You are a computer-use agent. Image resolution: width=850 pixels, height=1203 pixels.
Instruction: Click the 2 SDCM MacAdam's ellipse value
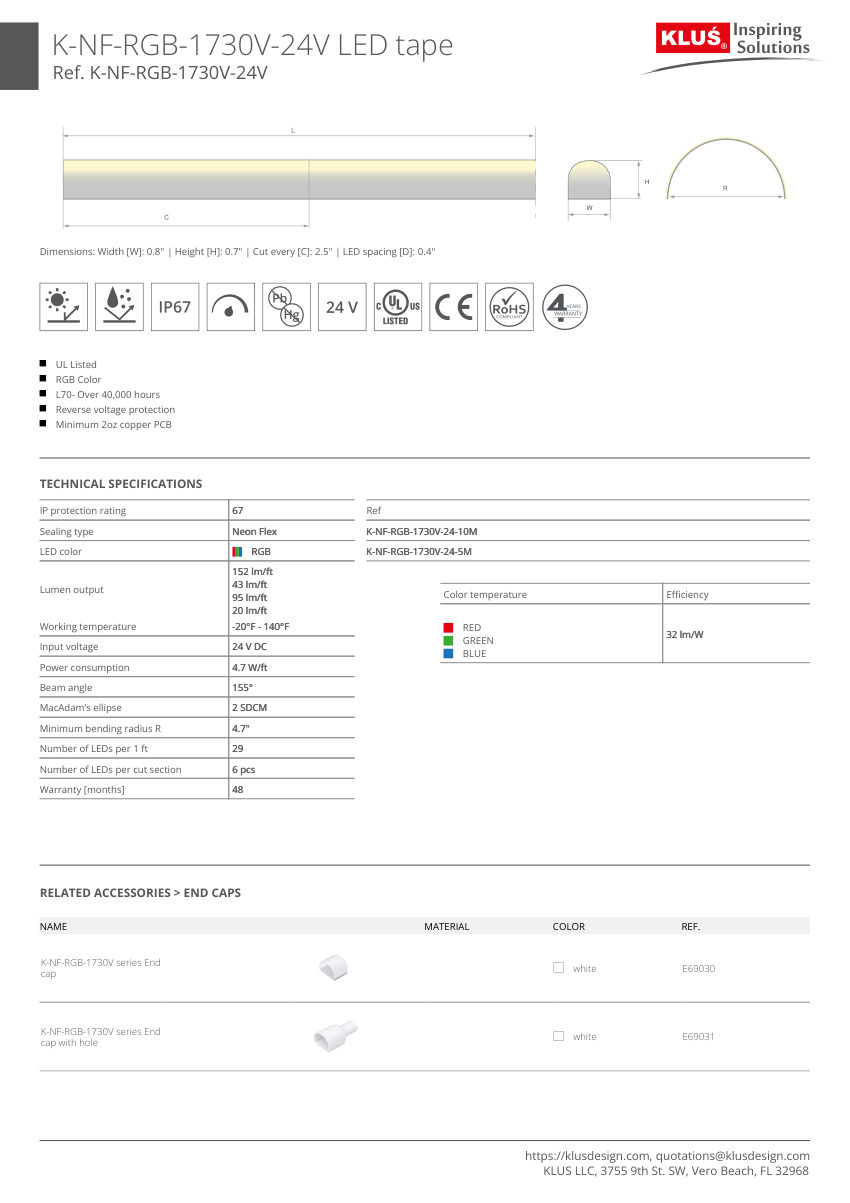point(249,708)
